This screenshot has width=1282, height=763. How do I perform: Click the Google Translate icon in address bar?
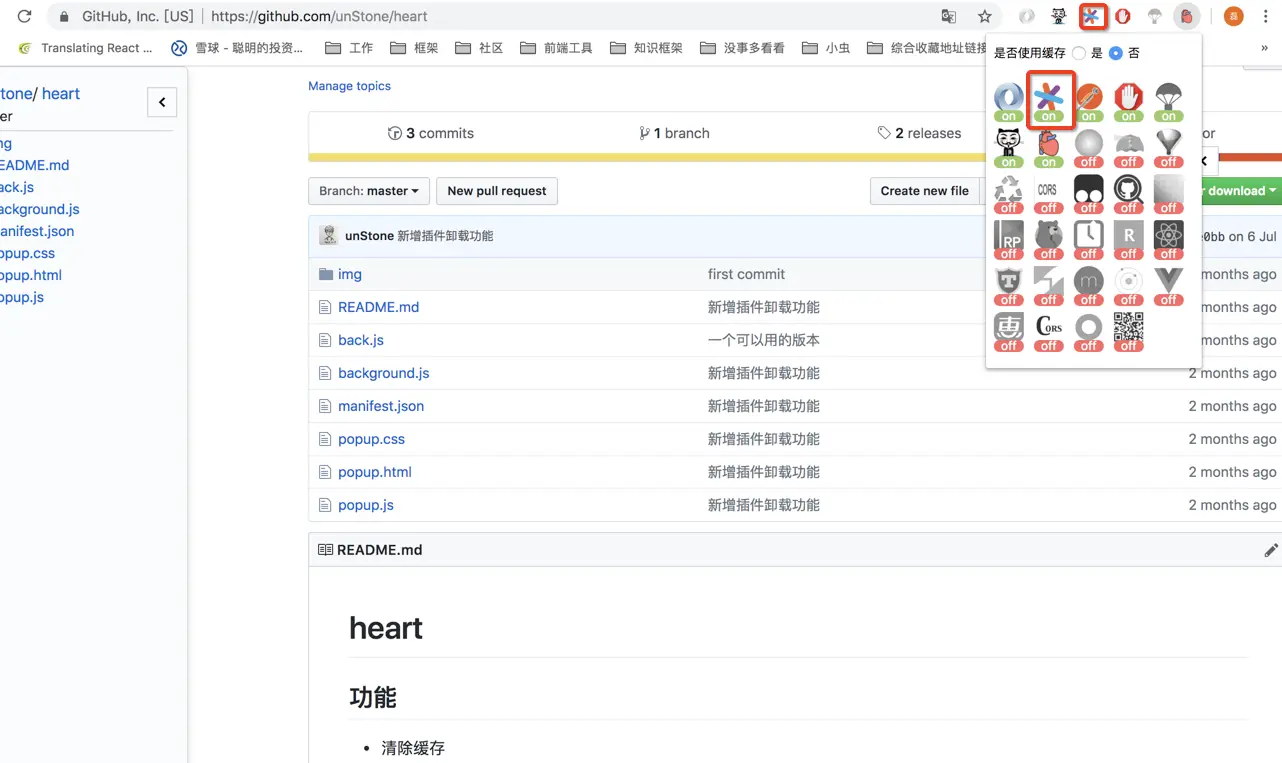click(x=949, y=16)
